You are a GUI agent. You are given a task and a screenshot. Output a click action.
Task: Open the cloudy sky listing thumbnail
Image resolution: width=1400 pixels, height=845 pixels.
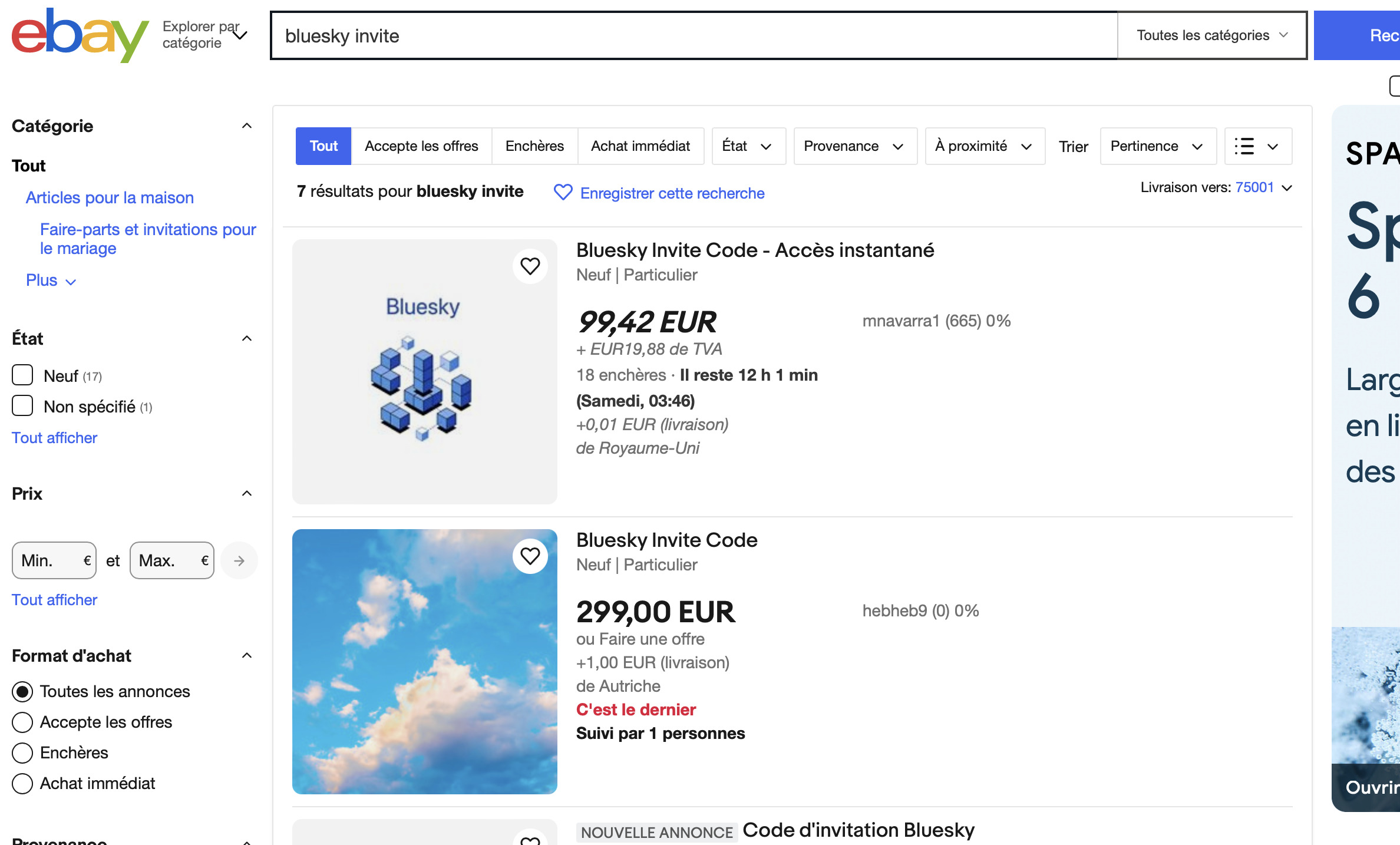[424, 661]
